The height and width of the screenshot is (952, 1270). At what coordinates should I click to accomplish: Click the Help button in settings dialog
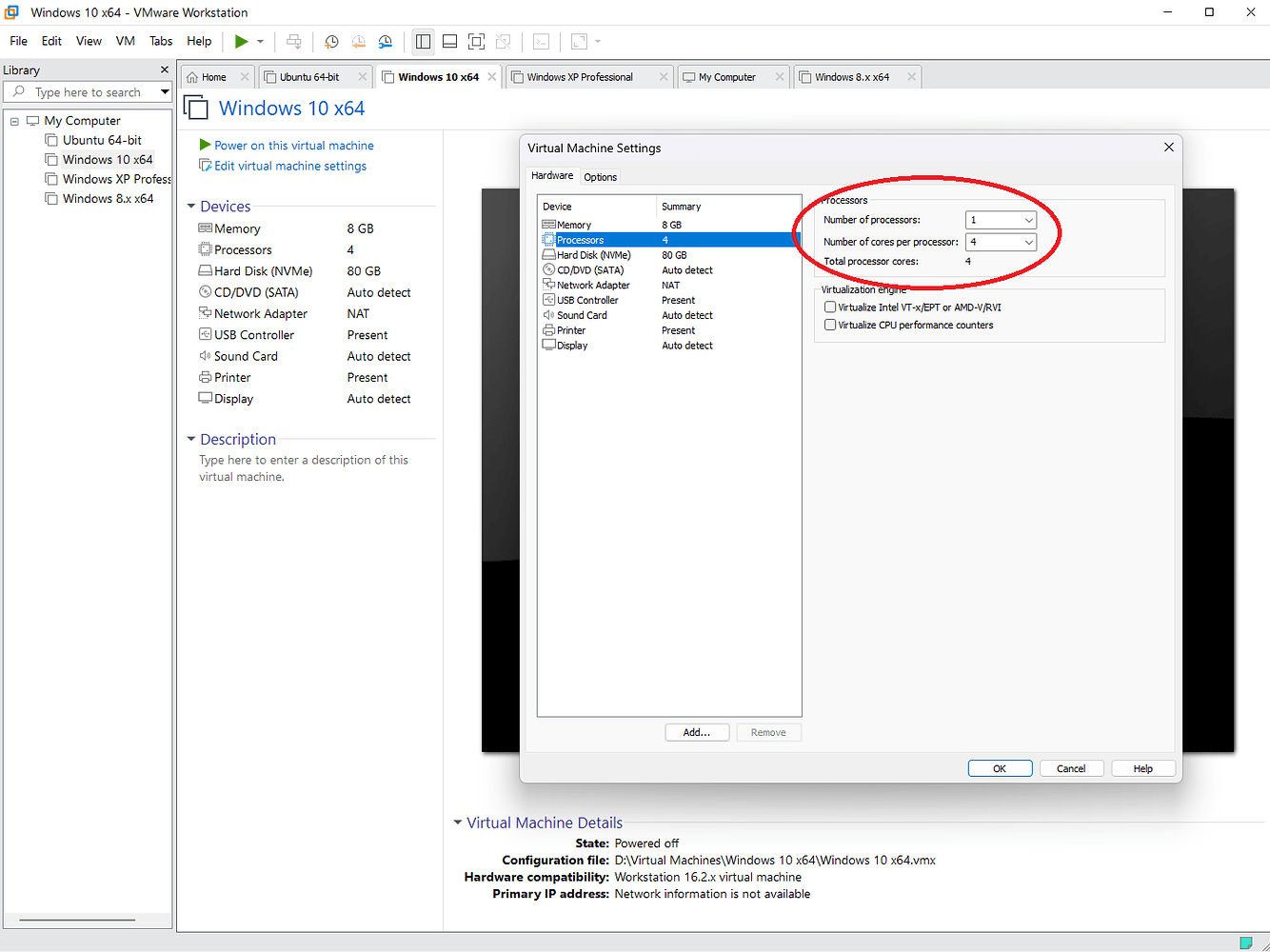[x=1143, y=768]
